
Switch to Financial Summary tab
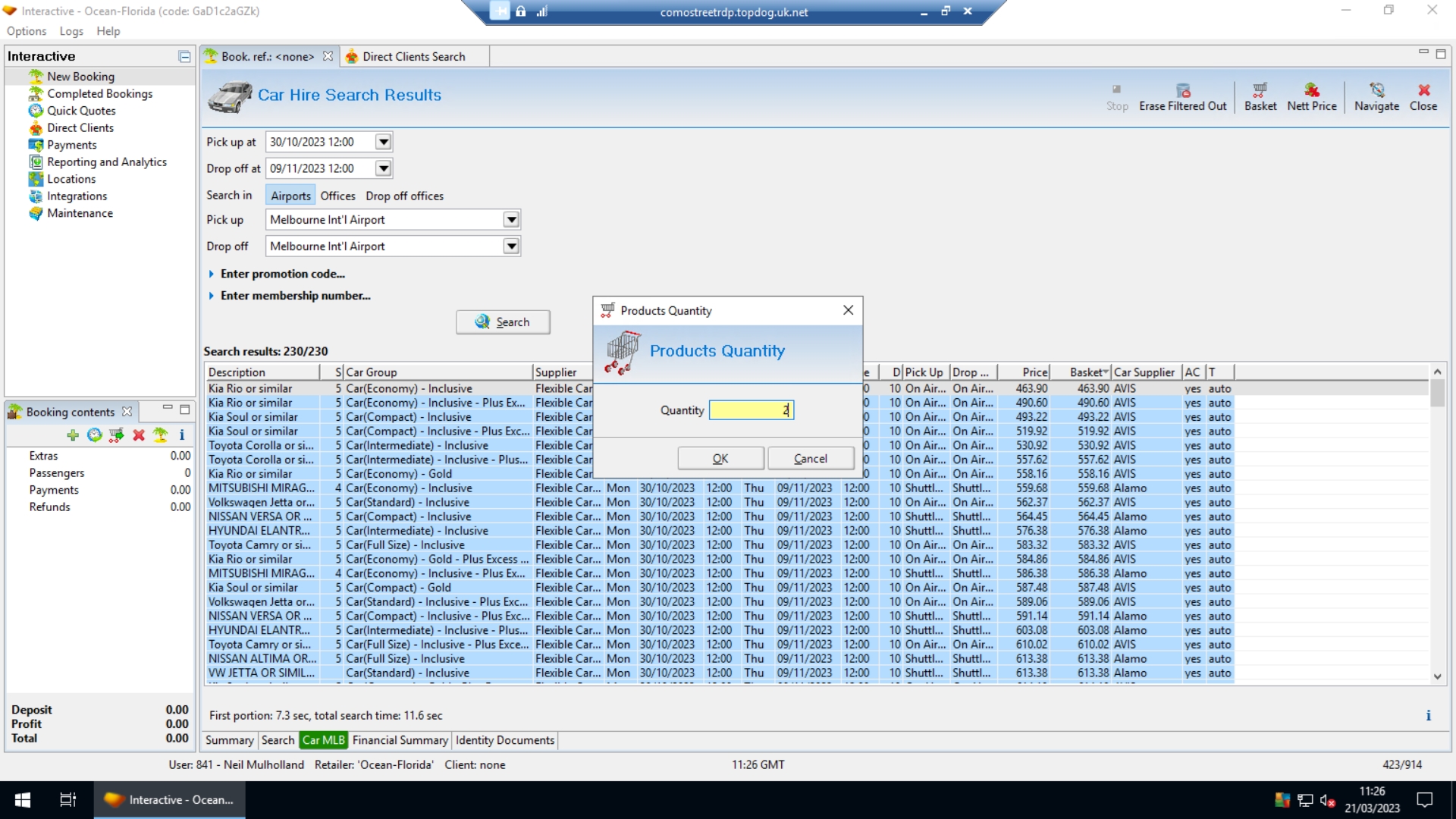click(x=400, y=740)
